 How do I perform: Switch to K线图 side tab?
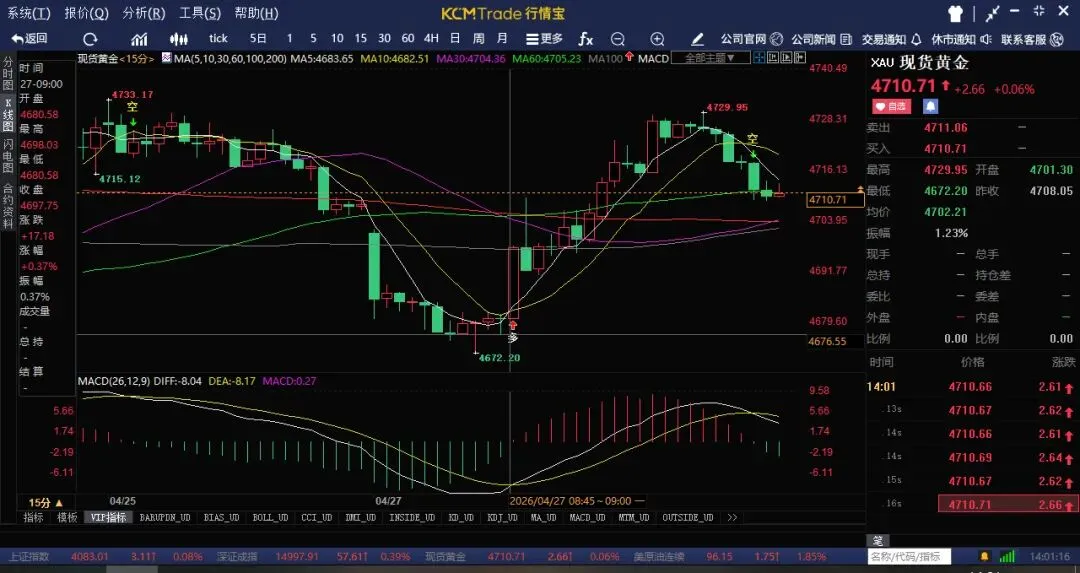point(8,115)
